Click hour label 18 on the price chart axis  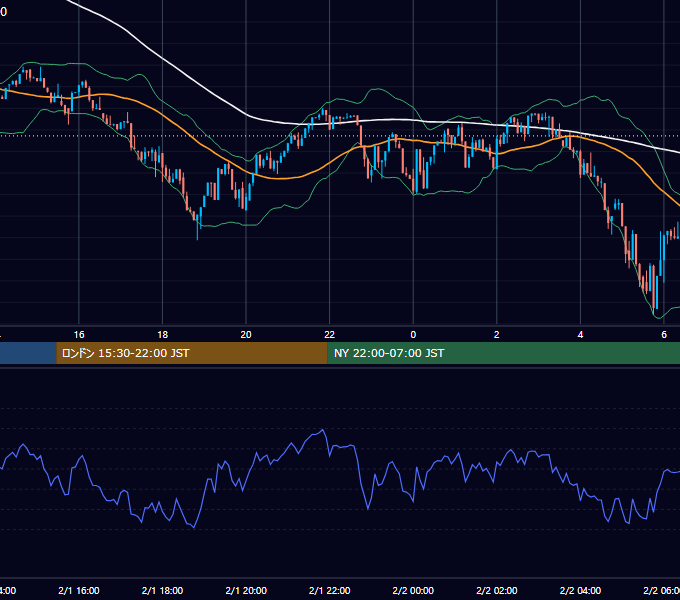tap(162, 335)
